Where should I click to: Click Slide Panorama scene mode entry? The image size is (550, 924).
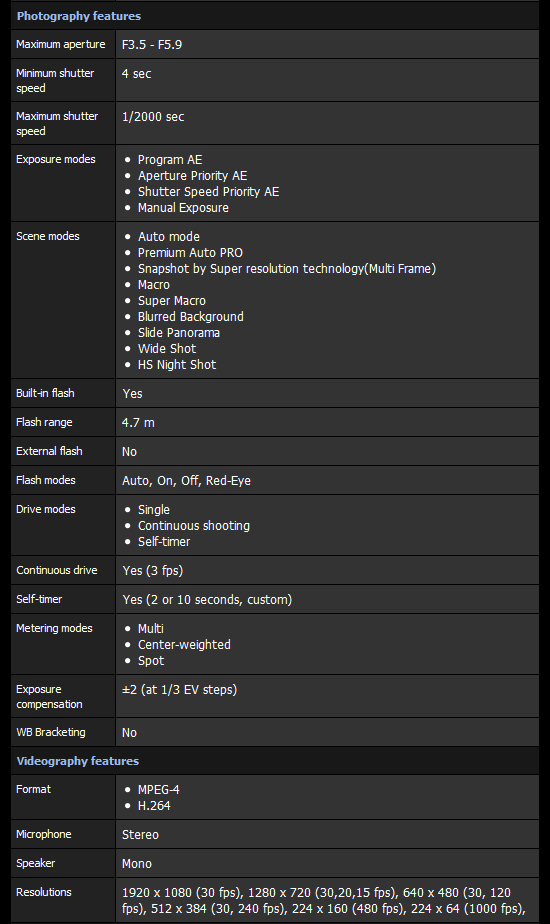pyautogui.click(x=179, y=332)
